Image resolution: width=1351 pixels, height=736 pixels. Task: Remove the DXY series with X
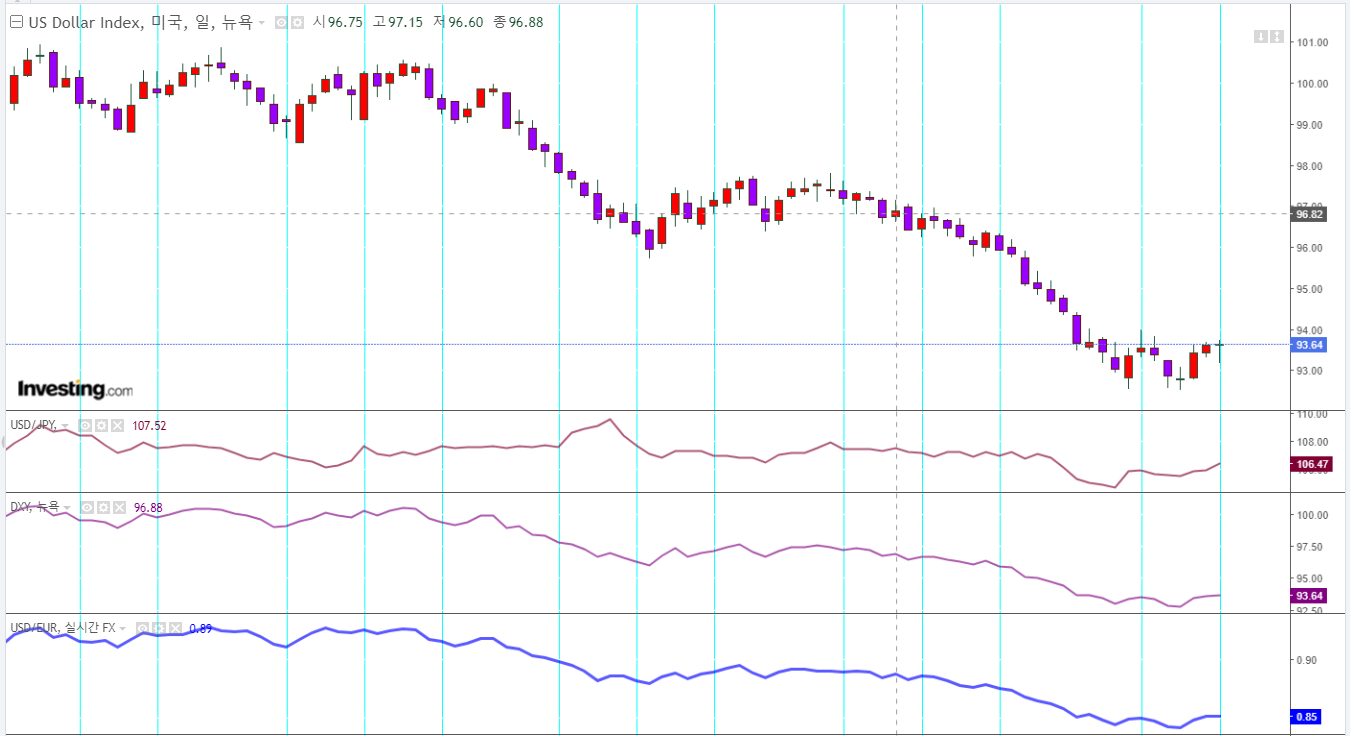[117, 507]
